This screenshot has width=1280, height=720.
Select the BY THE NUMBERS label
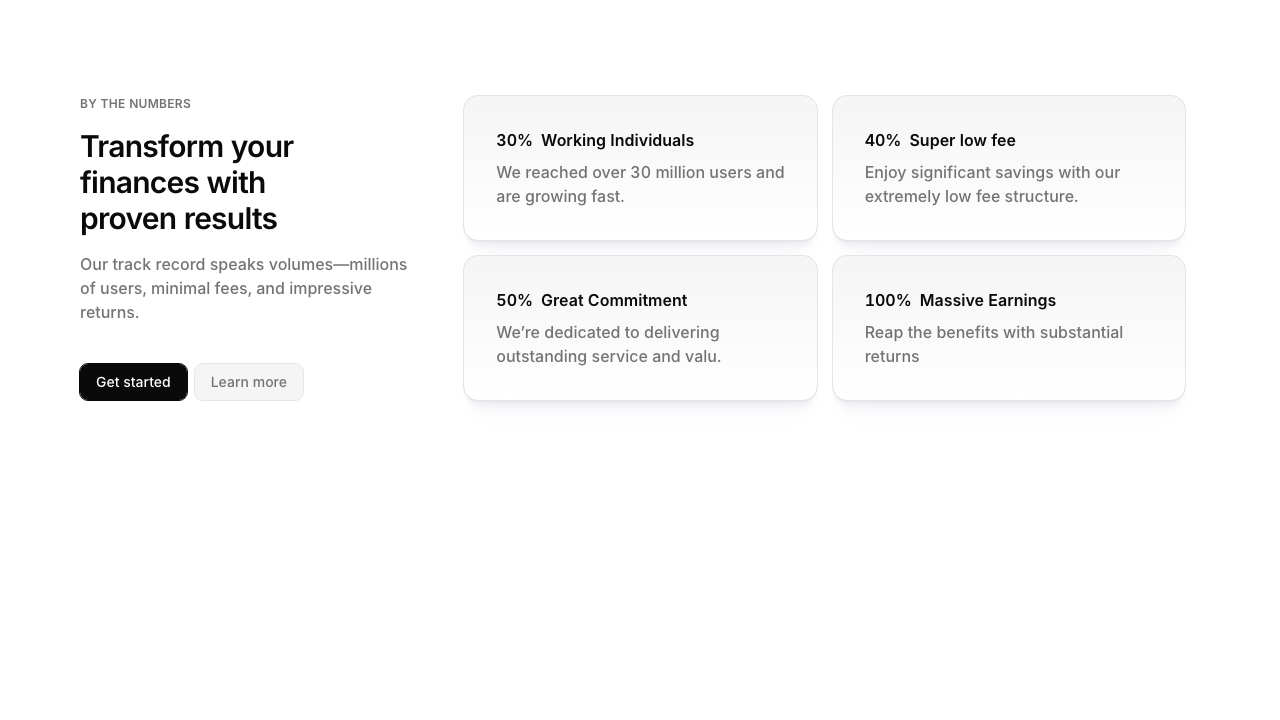[135, 104]
